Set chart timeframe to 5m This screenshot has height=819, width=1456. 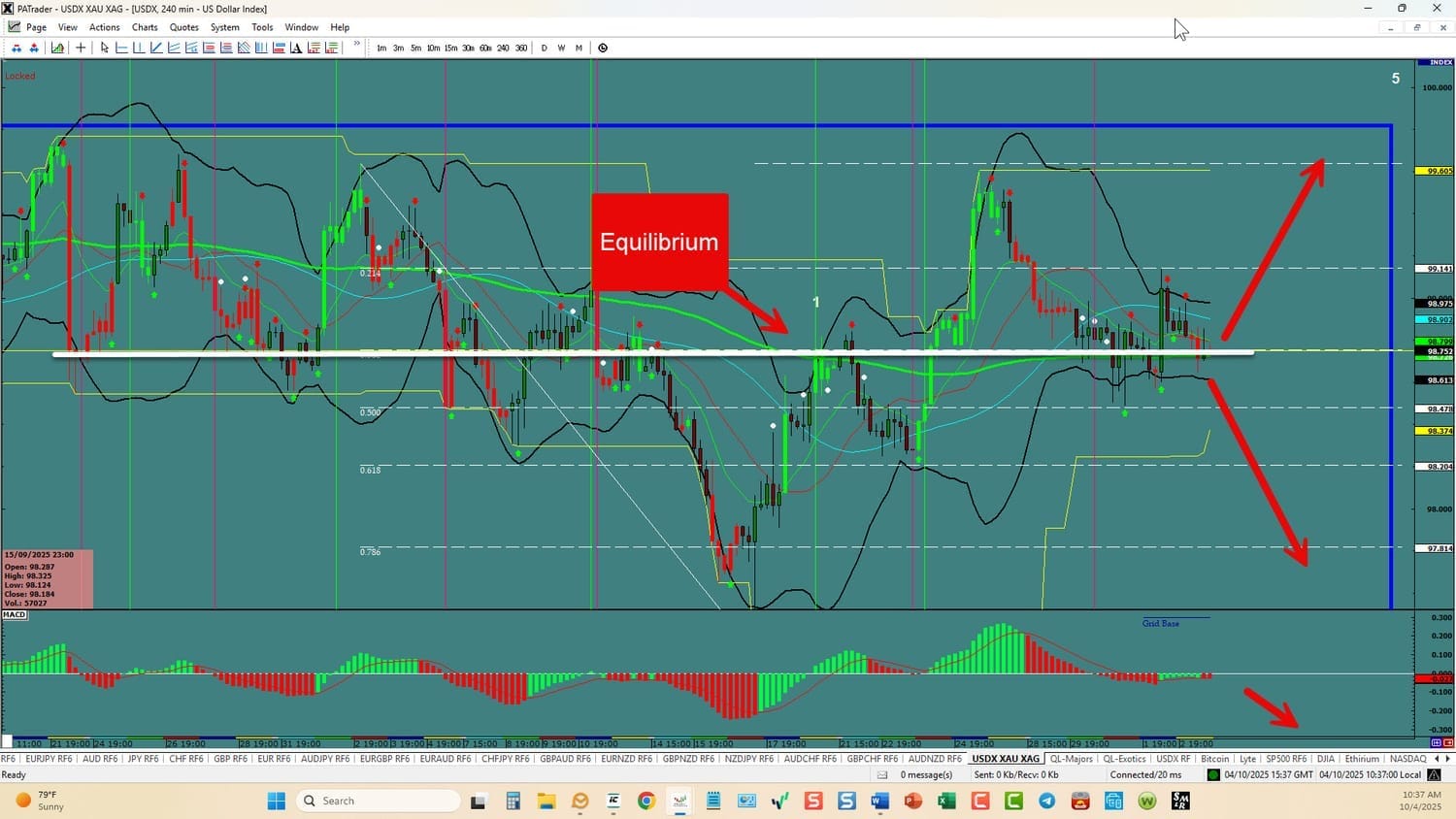415,48
